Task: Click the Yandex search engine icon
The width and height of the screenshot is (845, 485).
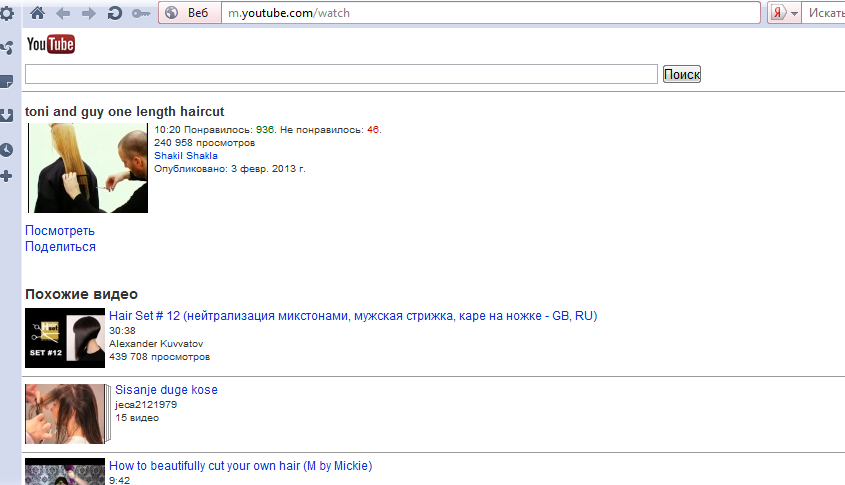Action: (777, 13)
